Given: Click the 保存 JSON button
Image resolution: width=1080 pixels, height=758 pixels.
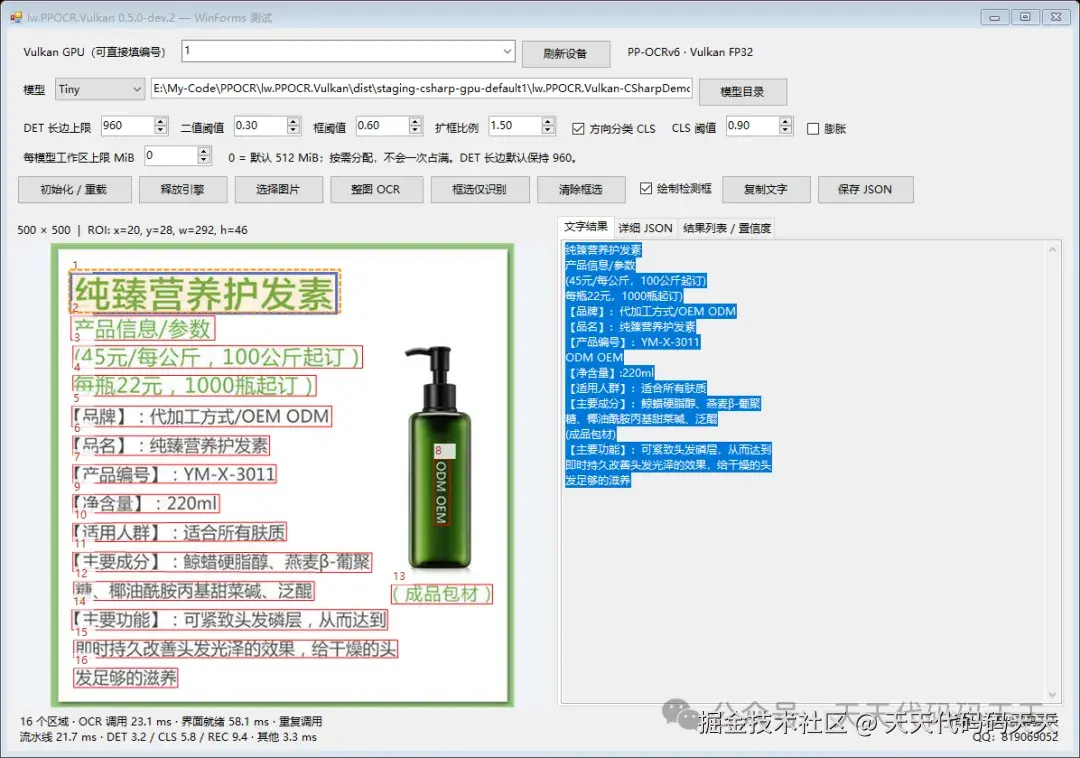Looking at the screenshot, I should (866, 189).
